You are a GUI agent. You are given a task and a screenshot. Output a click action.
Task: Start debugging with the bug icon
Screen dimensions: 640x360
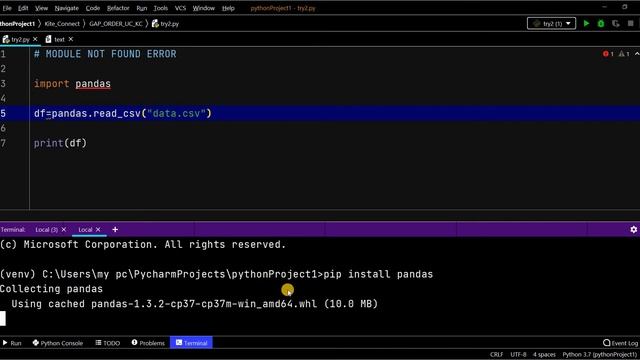[601, 23]
